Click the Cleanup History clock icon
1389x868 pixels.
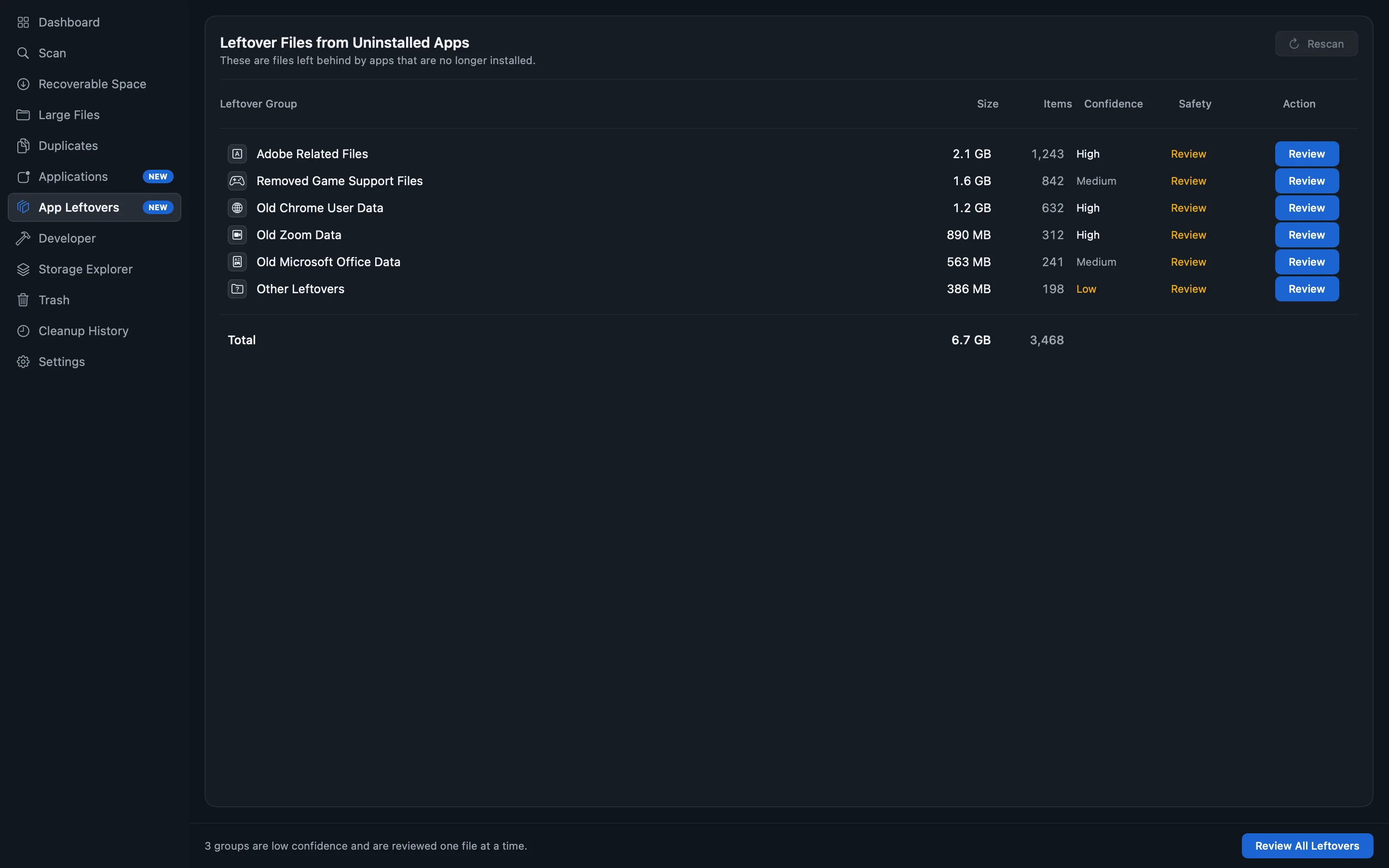click(x=23, y=331)
